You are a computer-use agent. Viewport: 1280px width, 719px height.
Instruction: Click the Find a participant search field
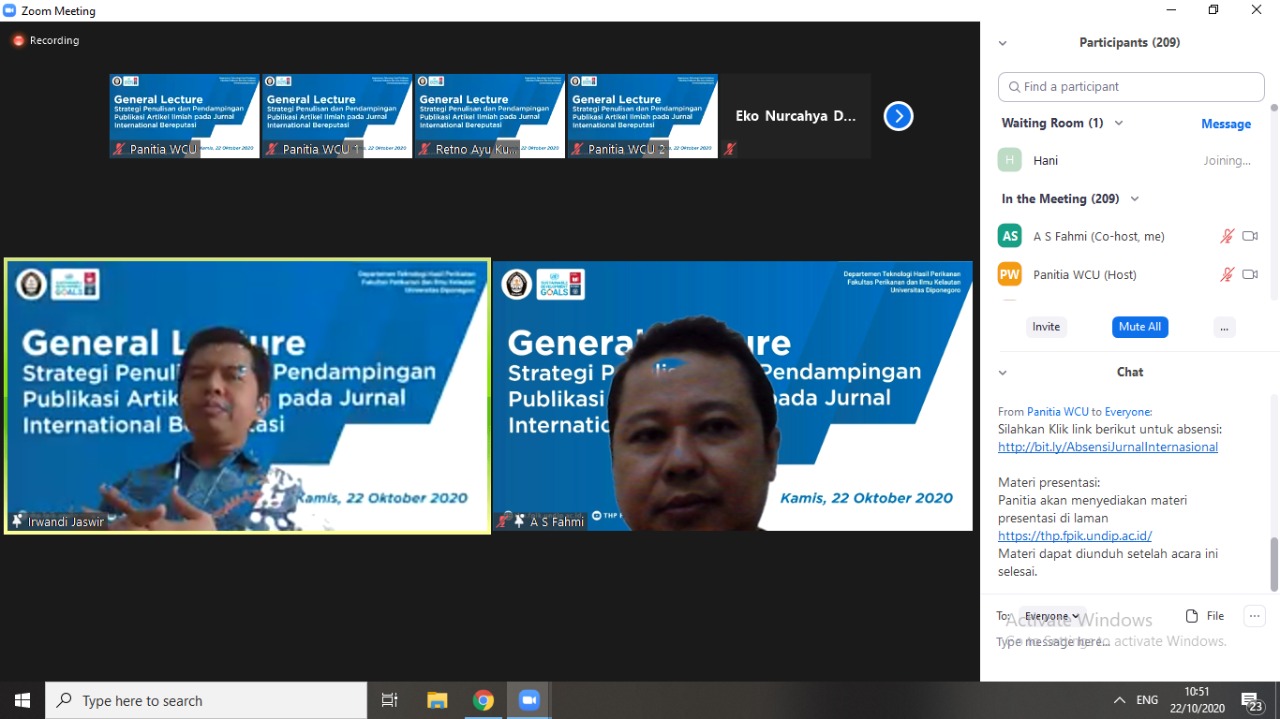[x=1131, y=87]
